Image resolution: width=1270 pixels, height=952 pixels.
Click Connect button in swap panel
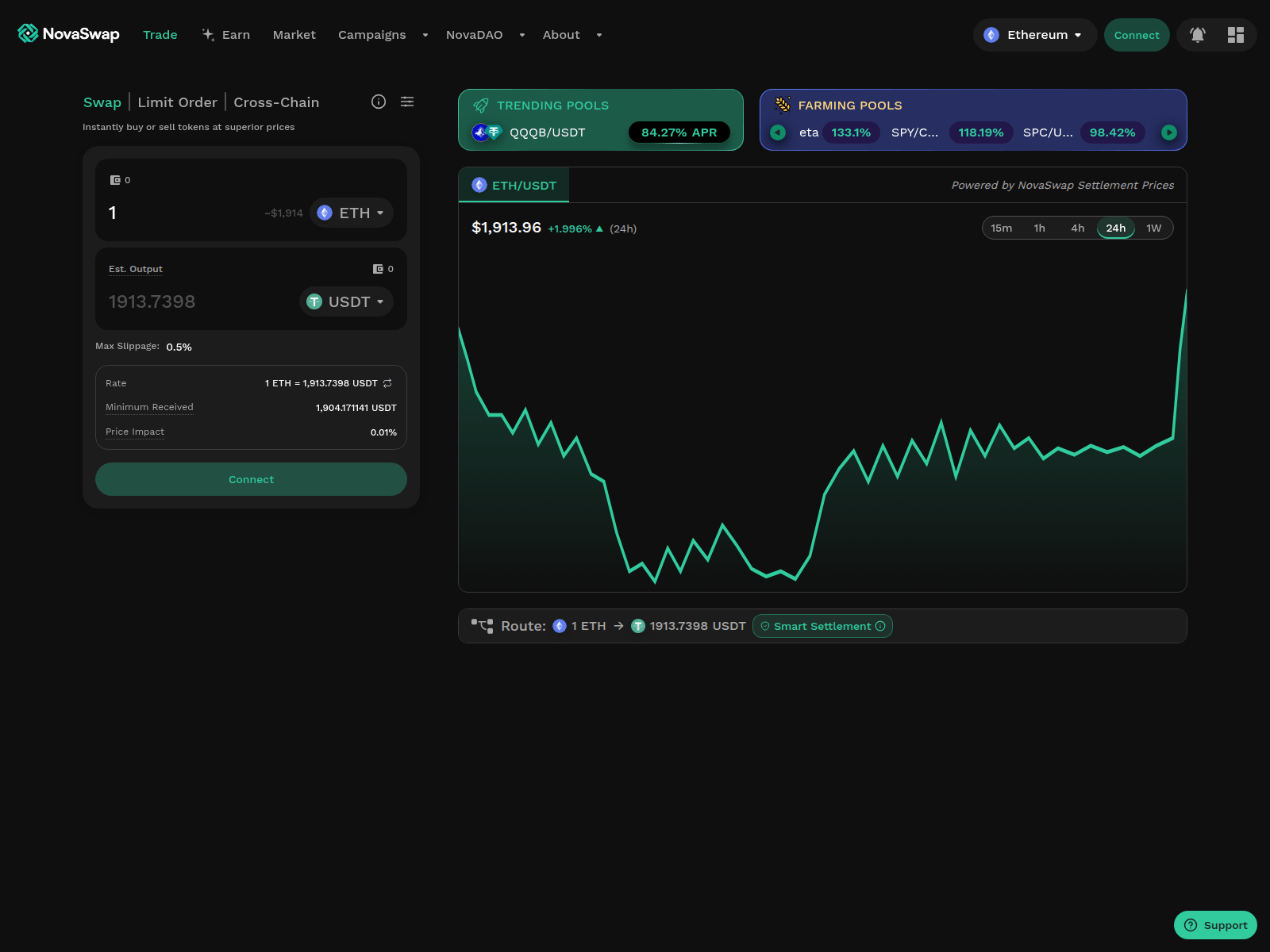pyautogui.click(x=251, y=479)
